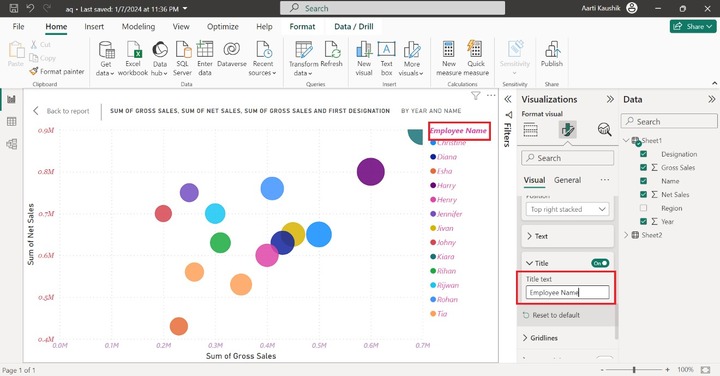The image size is (720, 376).
Task: Uncheck the Year field
Action: (x=643, y=221)
